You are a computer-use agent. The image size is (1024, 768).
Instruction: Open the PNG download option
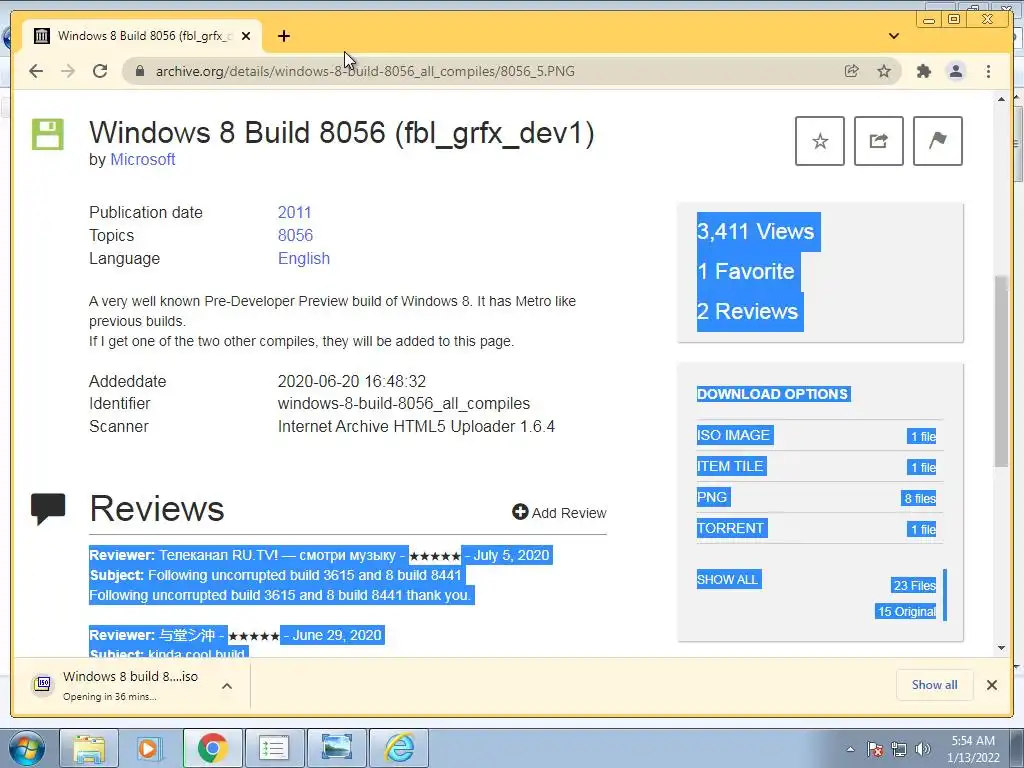click(x=712, y=497)
